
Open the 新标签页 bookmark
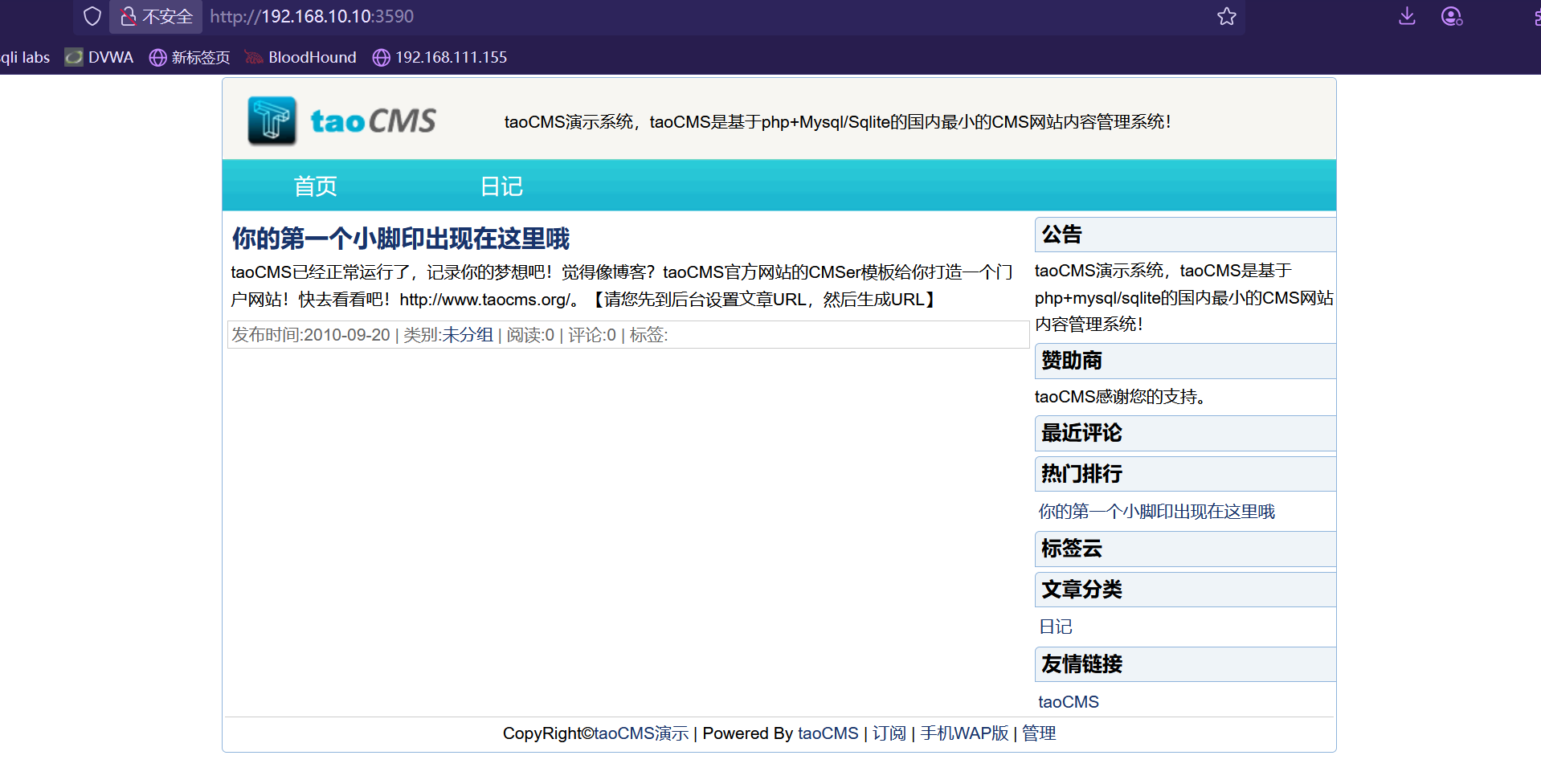click(190, 57)
